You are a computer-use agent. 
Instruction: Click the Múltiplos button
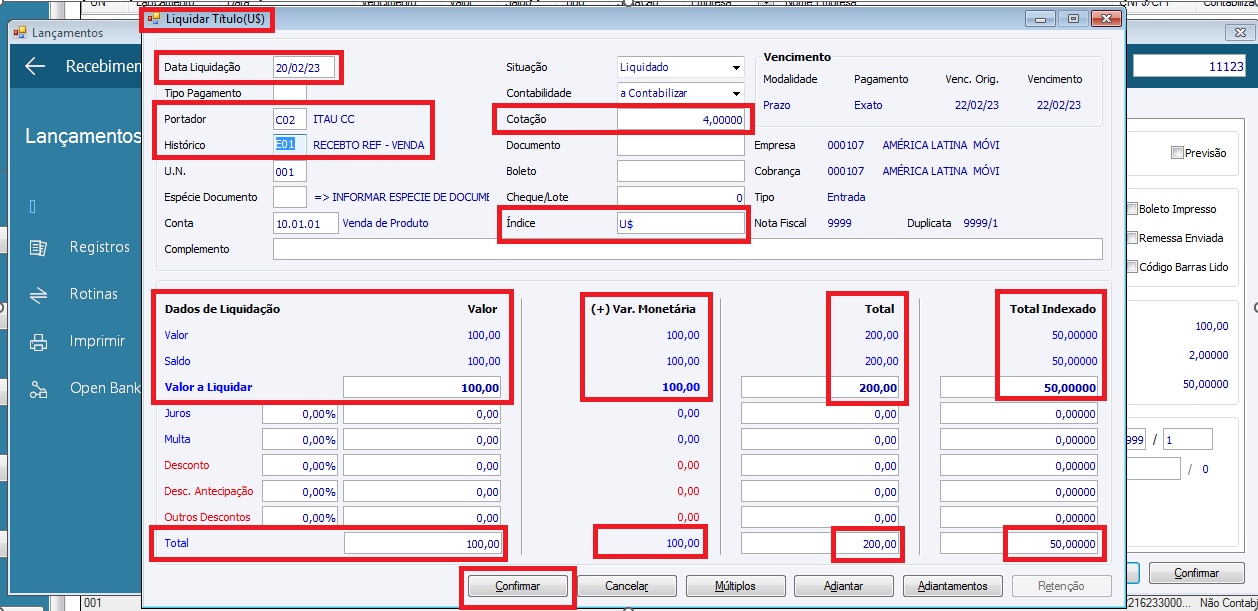[x=735, y=586]
